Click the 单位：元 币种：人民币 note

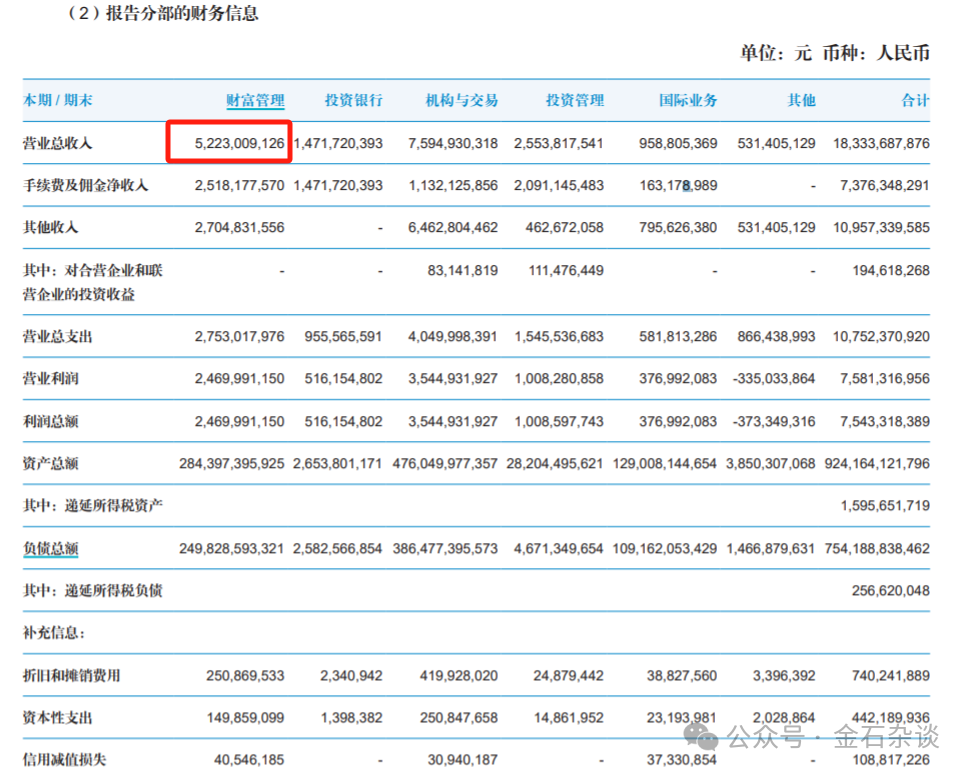click(x=835, y=53)
